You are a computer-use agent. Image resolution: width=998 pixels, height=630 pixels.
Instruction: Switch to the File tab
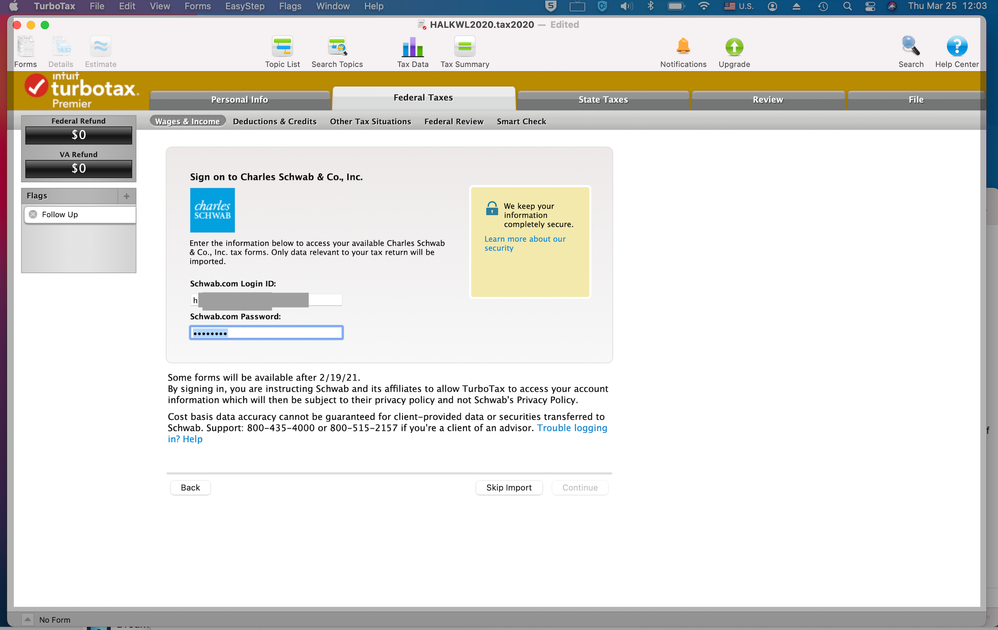point(915,100)
